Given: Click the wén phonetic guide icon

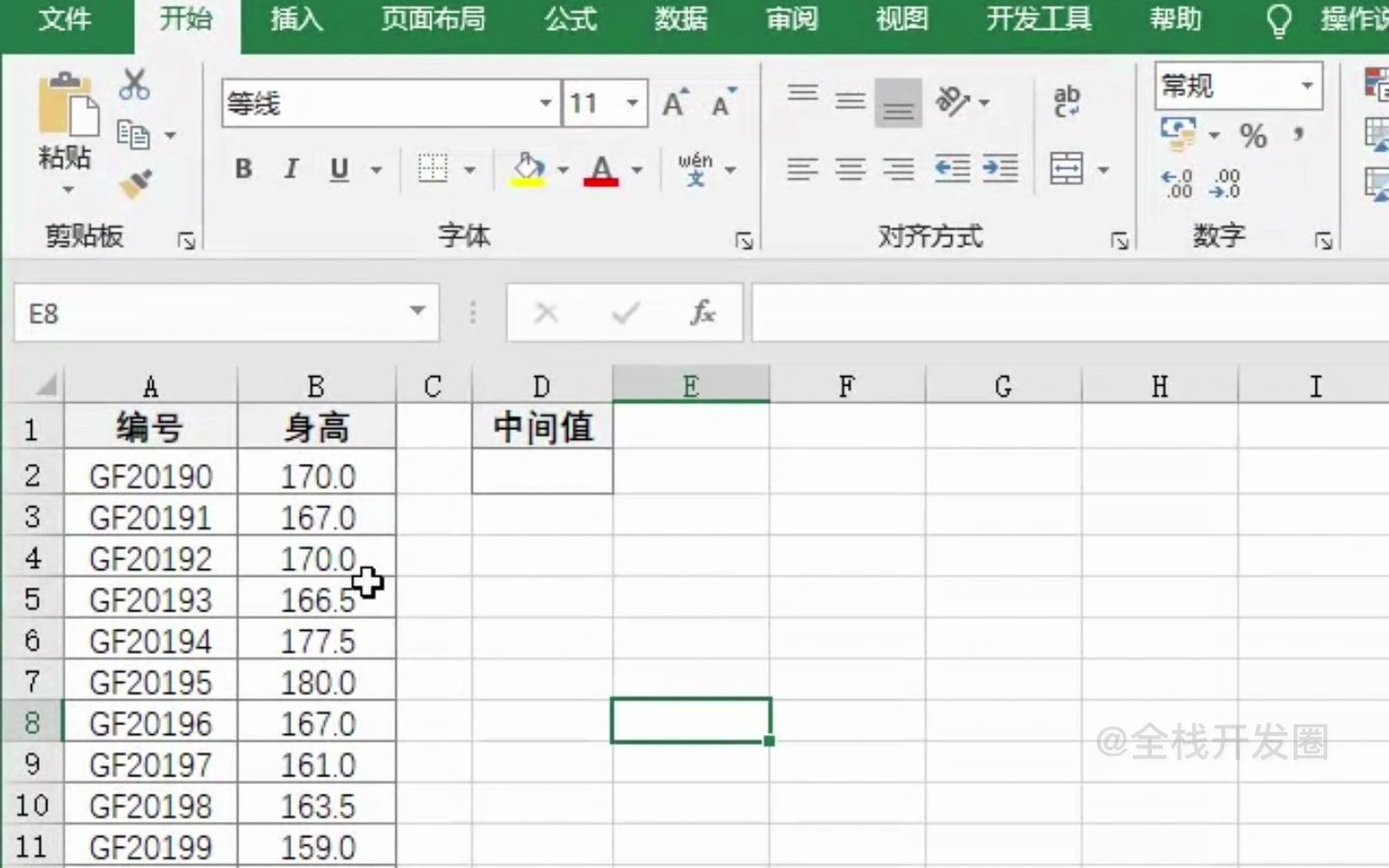Looking at the screenshot, I should (695, 169).
